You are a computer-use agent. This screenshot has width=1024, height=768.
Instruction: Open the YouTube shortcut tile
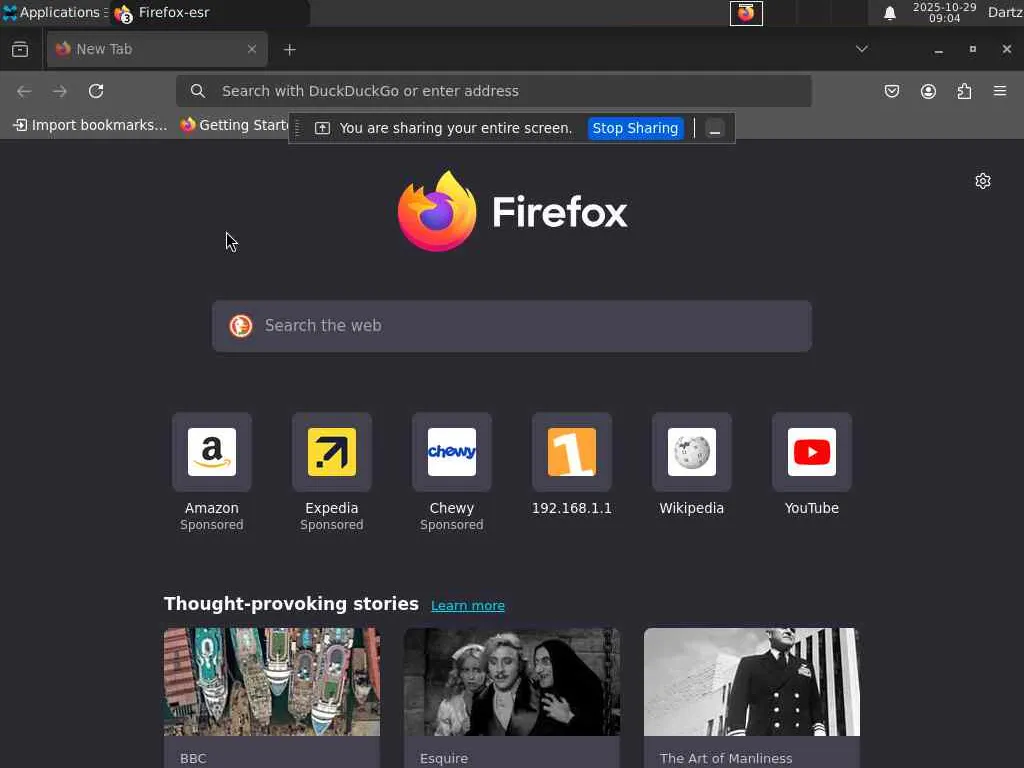pos(812,452)
